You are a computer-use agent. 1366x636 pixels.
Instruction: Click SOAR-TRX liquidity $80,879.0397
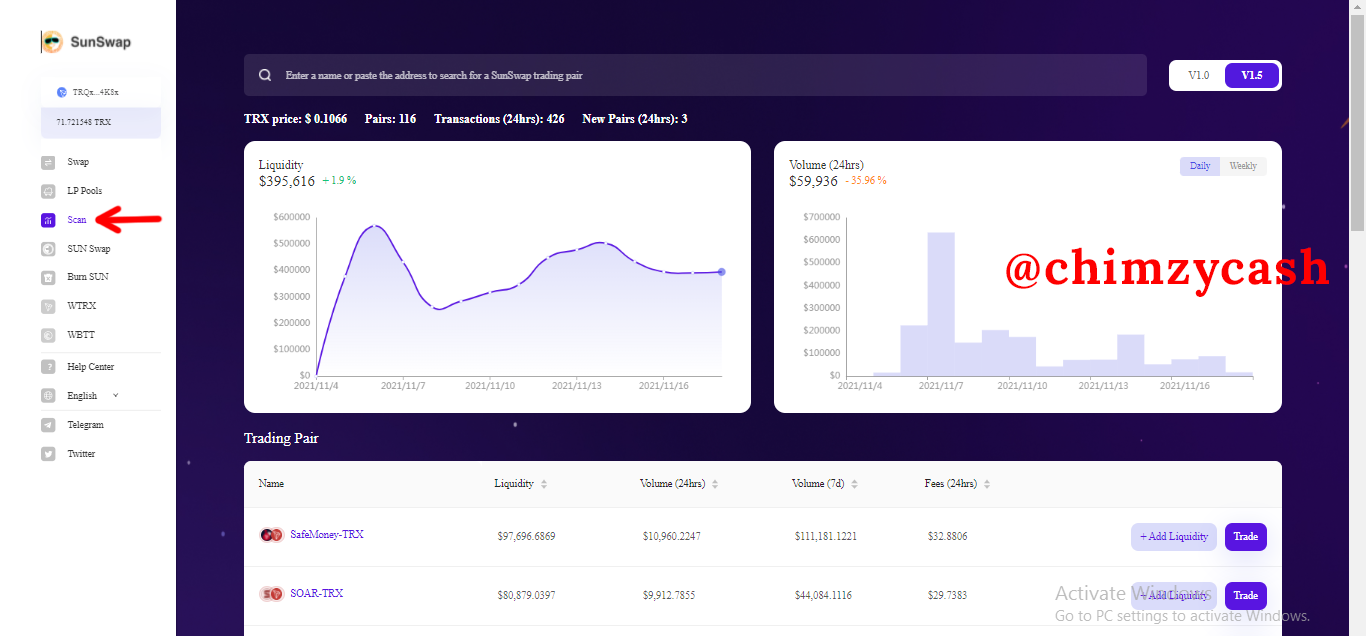click(526, 596)
